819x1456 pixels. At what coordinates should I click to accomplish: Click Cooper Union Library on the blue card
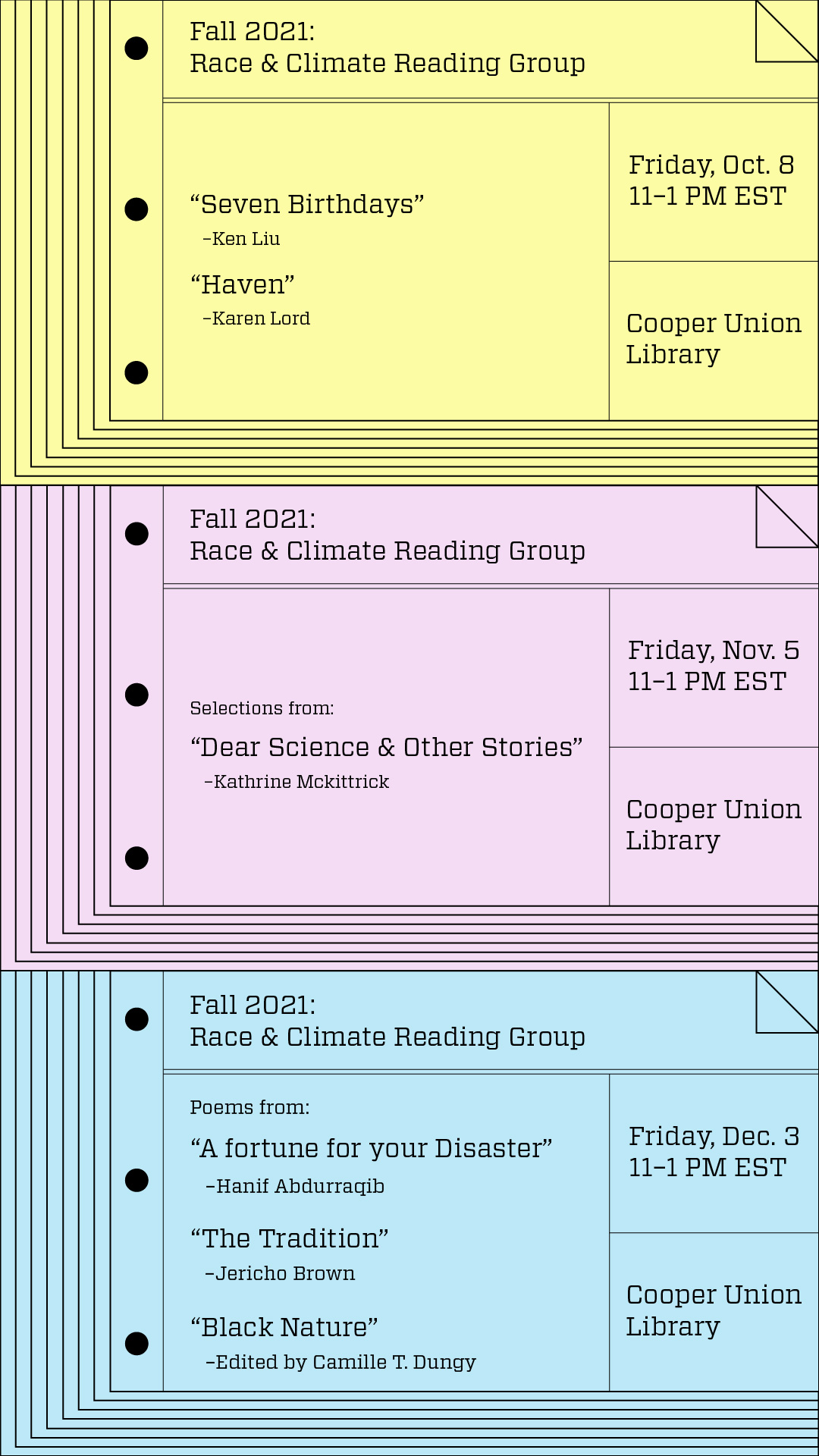pos(713,1310)
